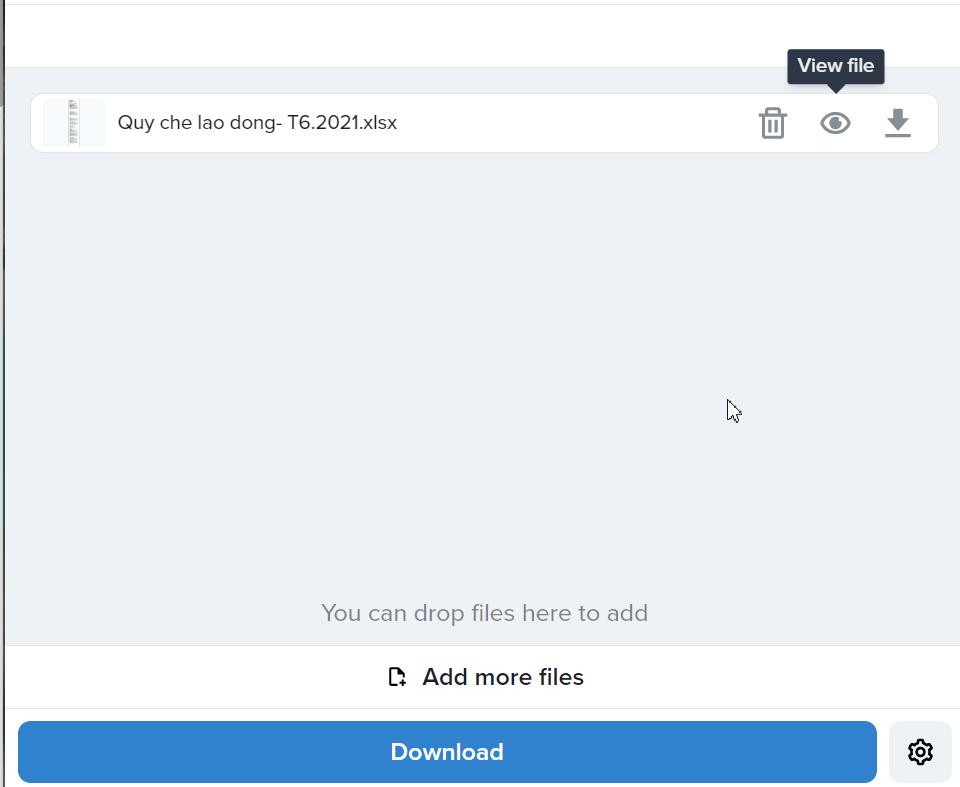Open the spreadsheet thumbnail preview
960x787 pixels.
click(x=74, y=123)
